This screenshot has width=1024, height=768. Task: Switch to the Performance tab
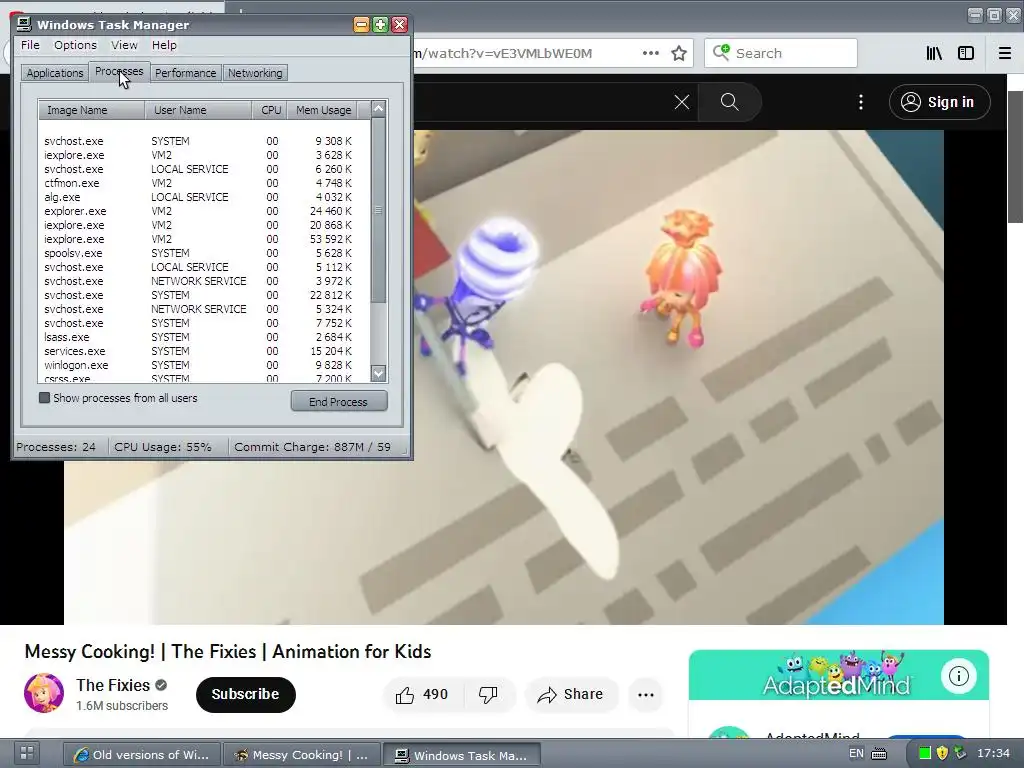[x=185, y=73]
